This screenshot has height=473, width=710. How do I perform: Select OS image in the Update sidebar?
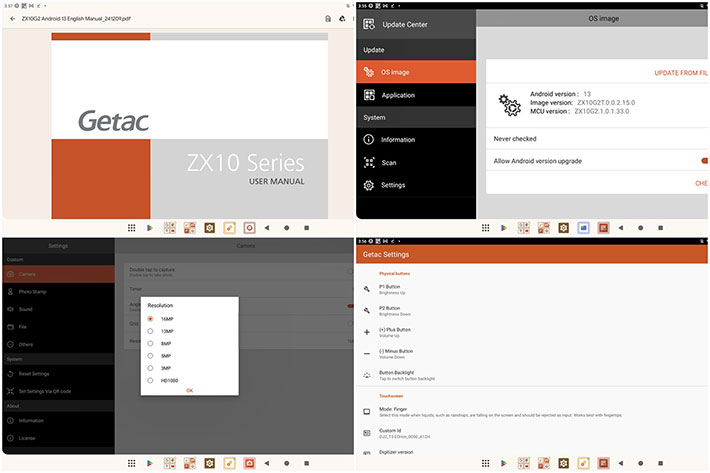[395, 72]
